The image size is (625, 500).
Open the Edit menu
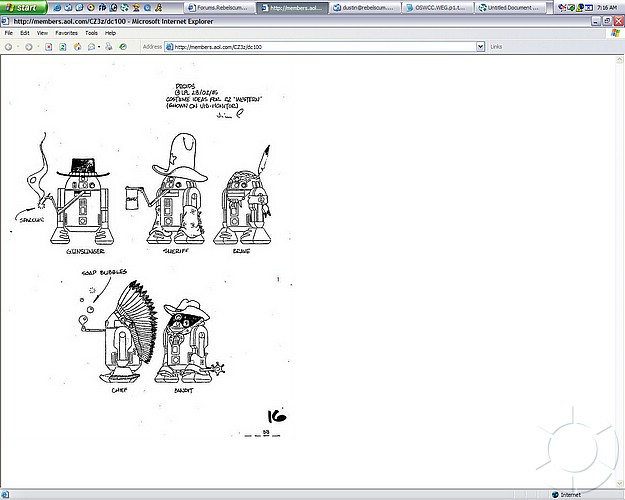pos(25,33)
